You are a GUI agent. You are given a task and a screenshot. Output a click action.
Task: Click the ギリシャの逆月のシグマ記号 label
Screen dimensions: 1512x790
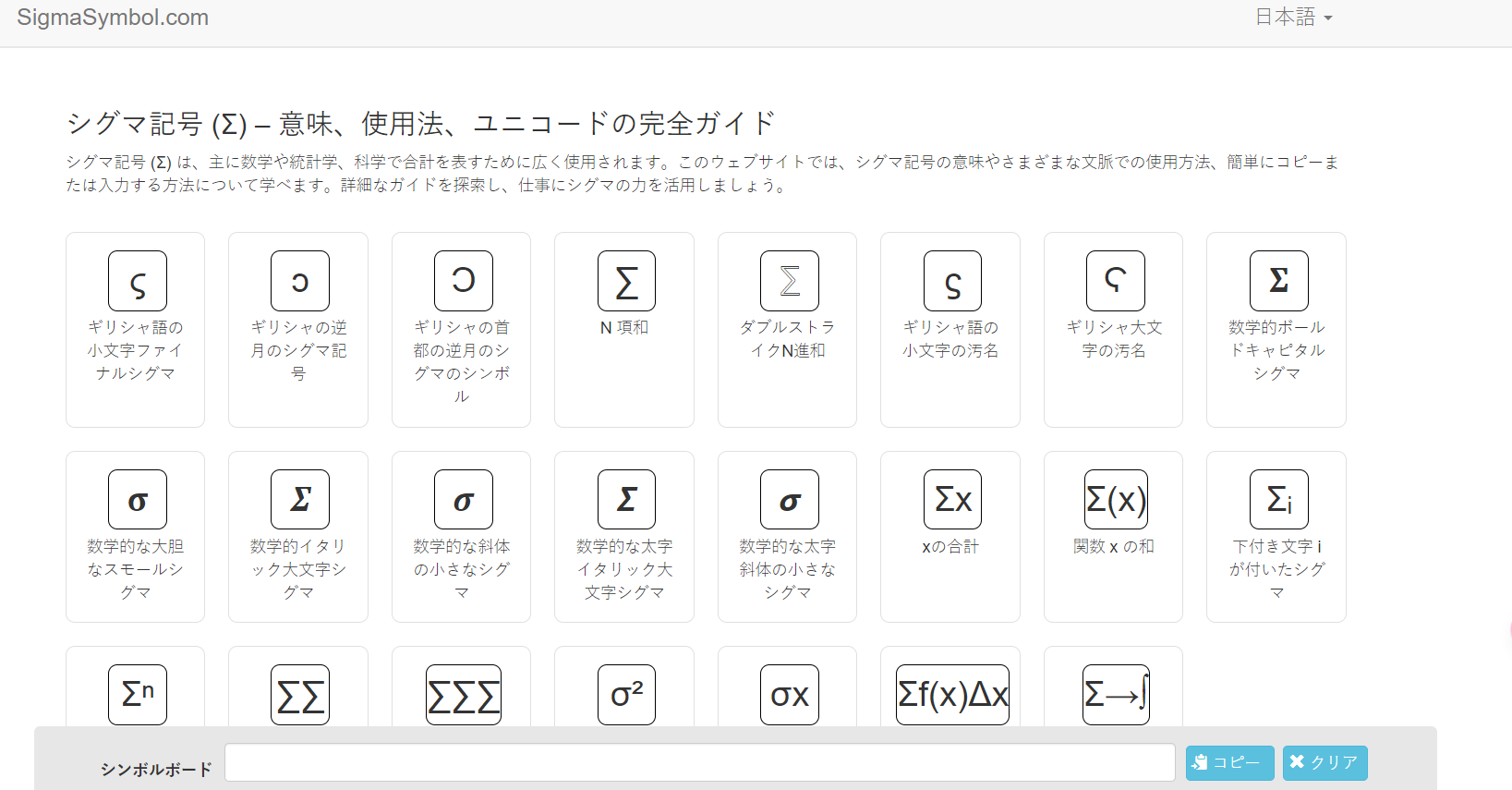[x=298, y=350]
